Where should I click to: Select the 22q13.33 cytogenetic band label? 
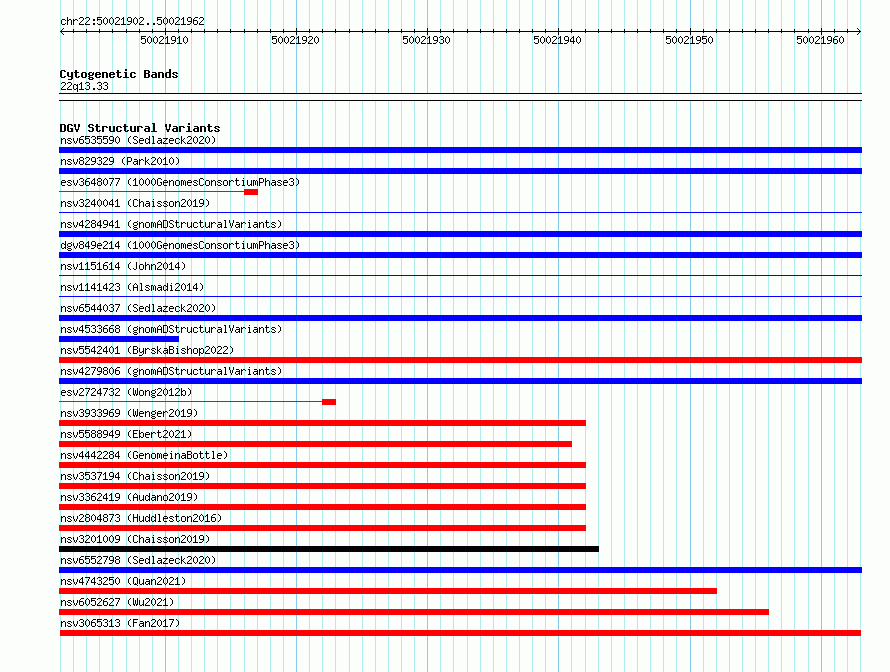pyautogui.click(x=84, y=86)
